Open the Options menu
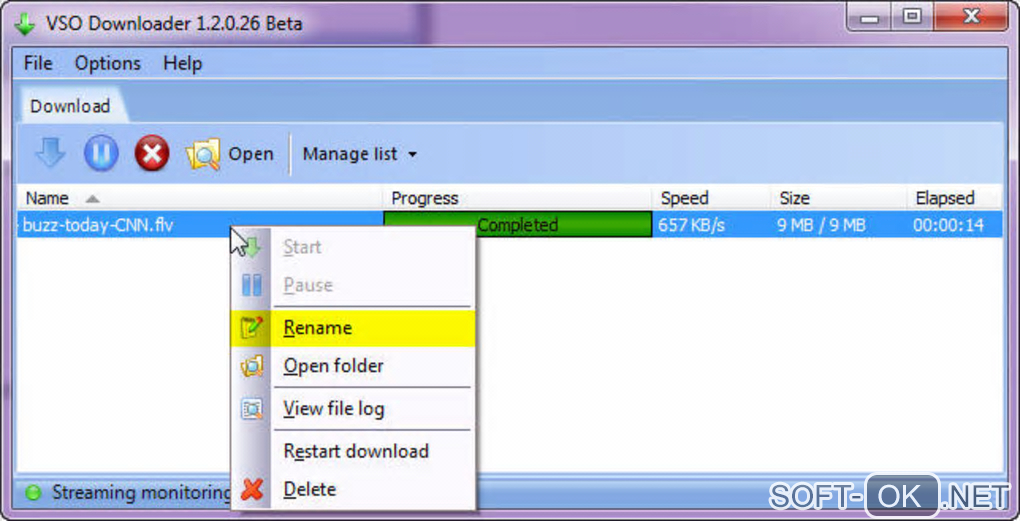The width and height of the screenshot is (1020, 521). (108, 63)
